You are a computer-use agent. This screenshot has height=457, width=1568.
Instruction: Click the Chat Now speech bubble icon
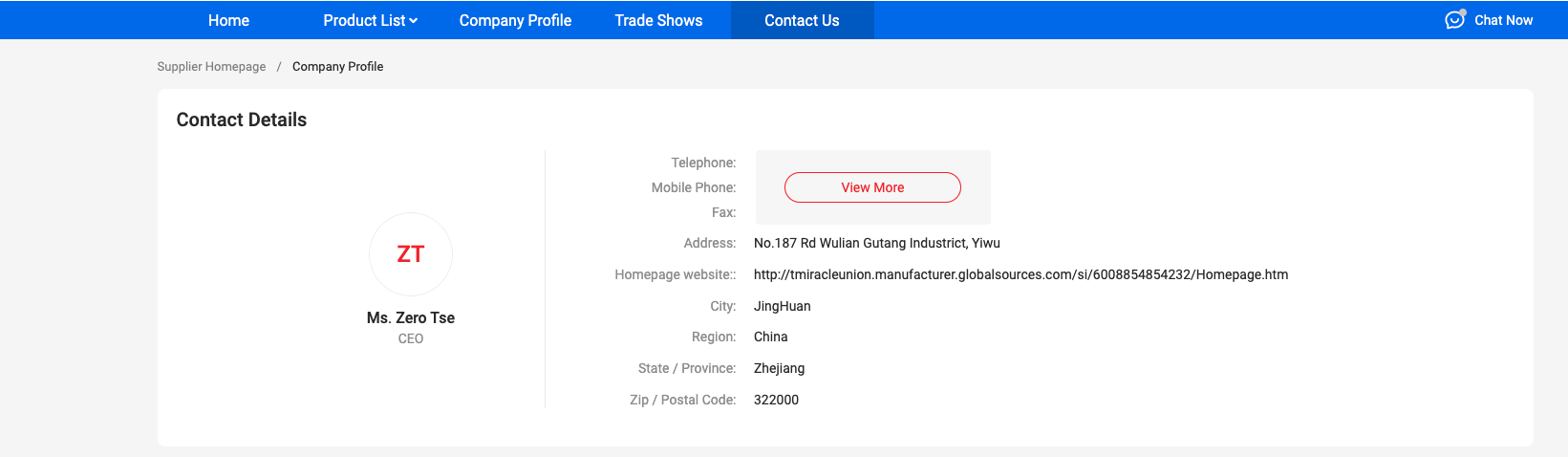point(1454,20)
